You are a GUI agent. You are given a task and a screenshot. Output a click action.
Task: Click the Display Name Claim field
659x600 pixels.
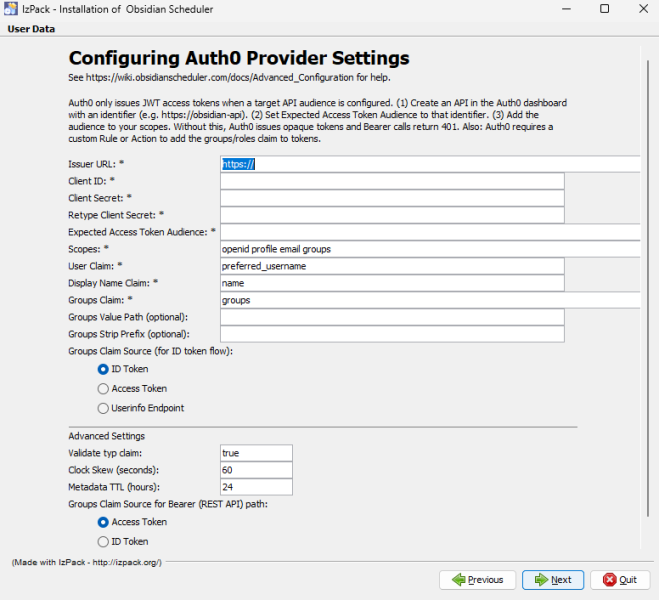392,283
